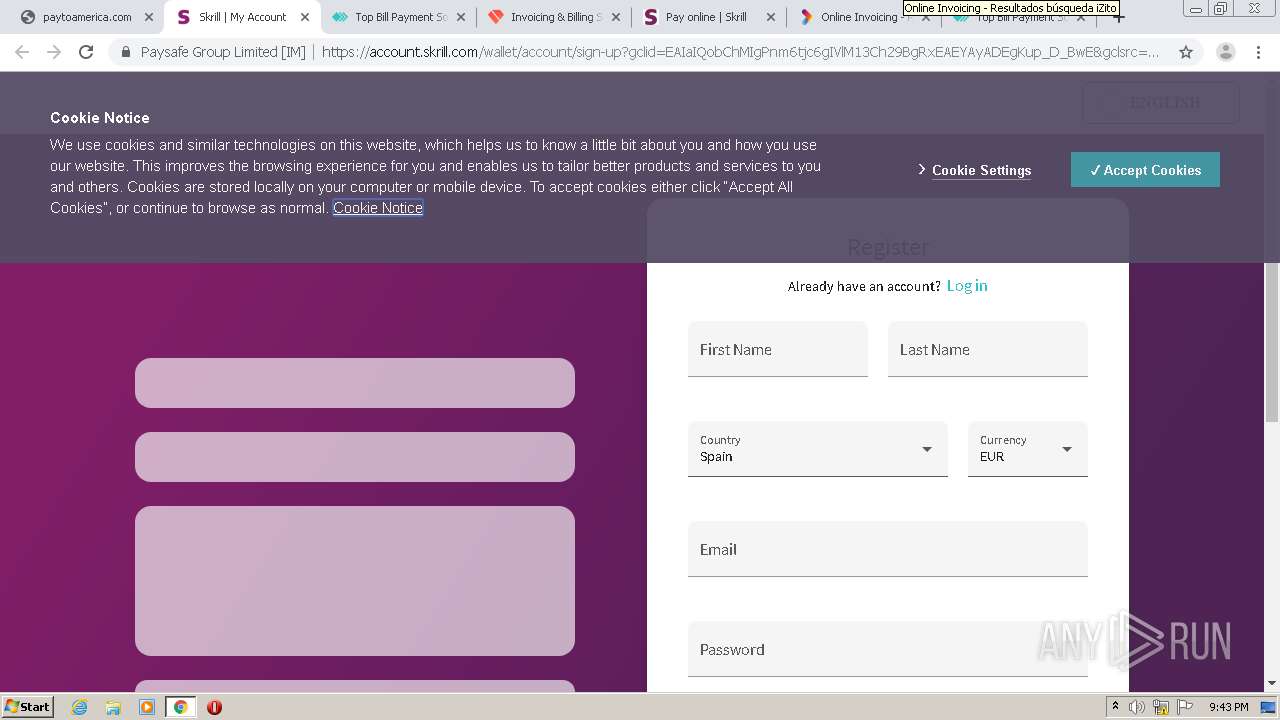This screenshot has width=1280, height=720.
Task: Close the Pay online Skrill tab
Action: coord(772,17)
